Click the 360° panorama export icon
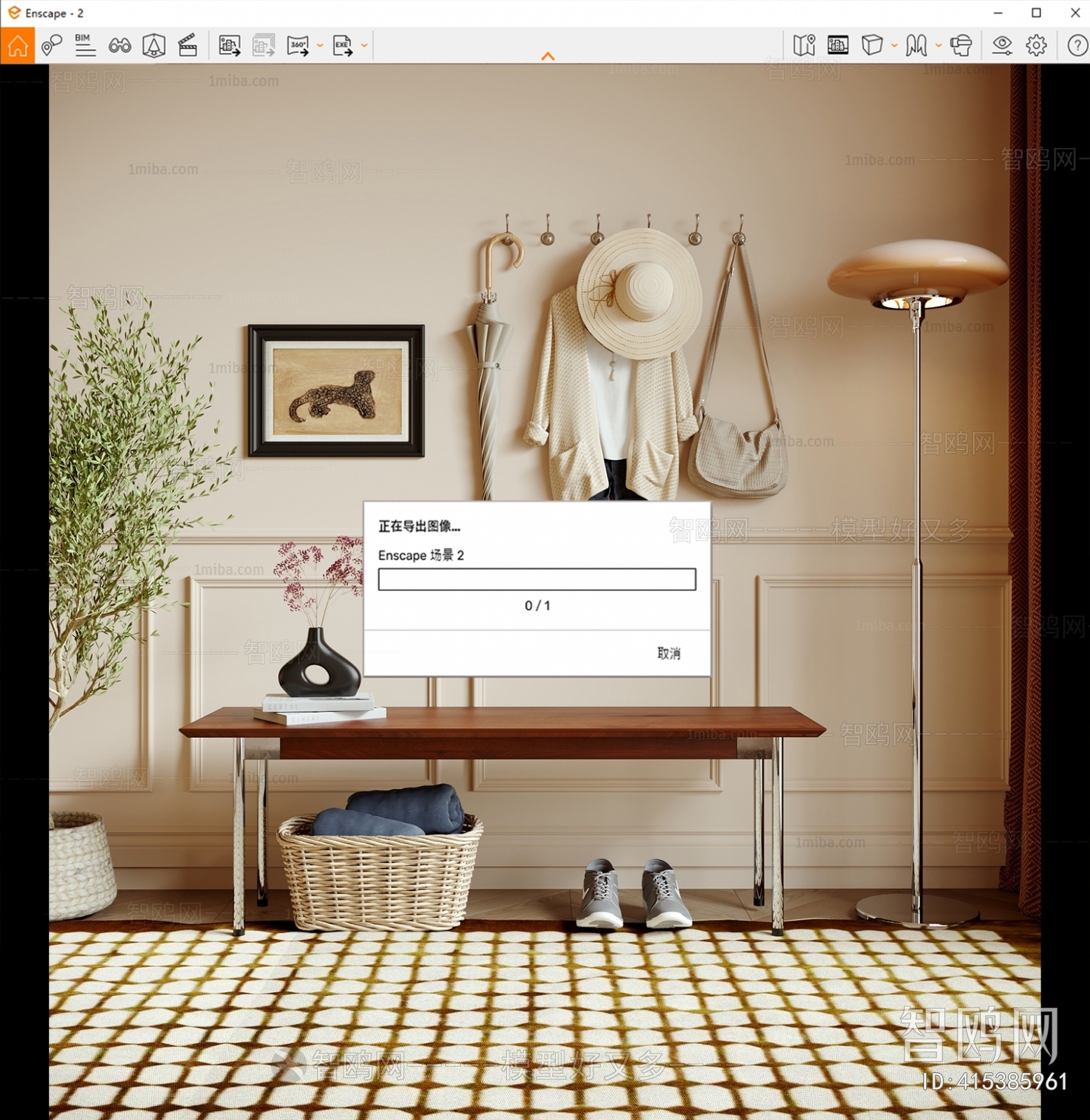1090x1120 pixels. (298, 45)
